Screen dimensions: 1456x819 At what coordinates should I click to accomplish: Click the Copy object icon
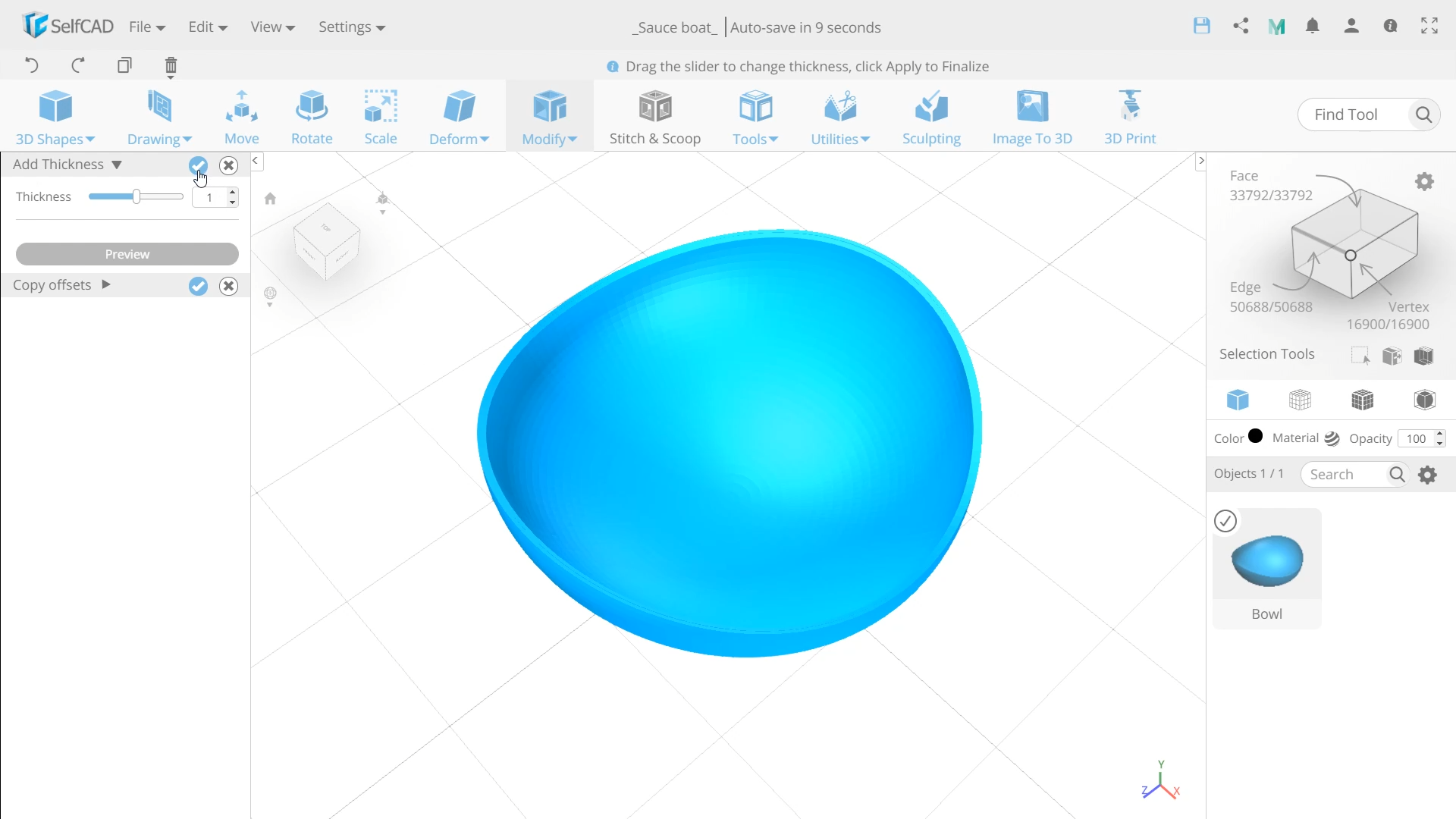click(124, 65)
